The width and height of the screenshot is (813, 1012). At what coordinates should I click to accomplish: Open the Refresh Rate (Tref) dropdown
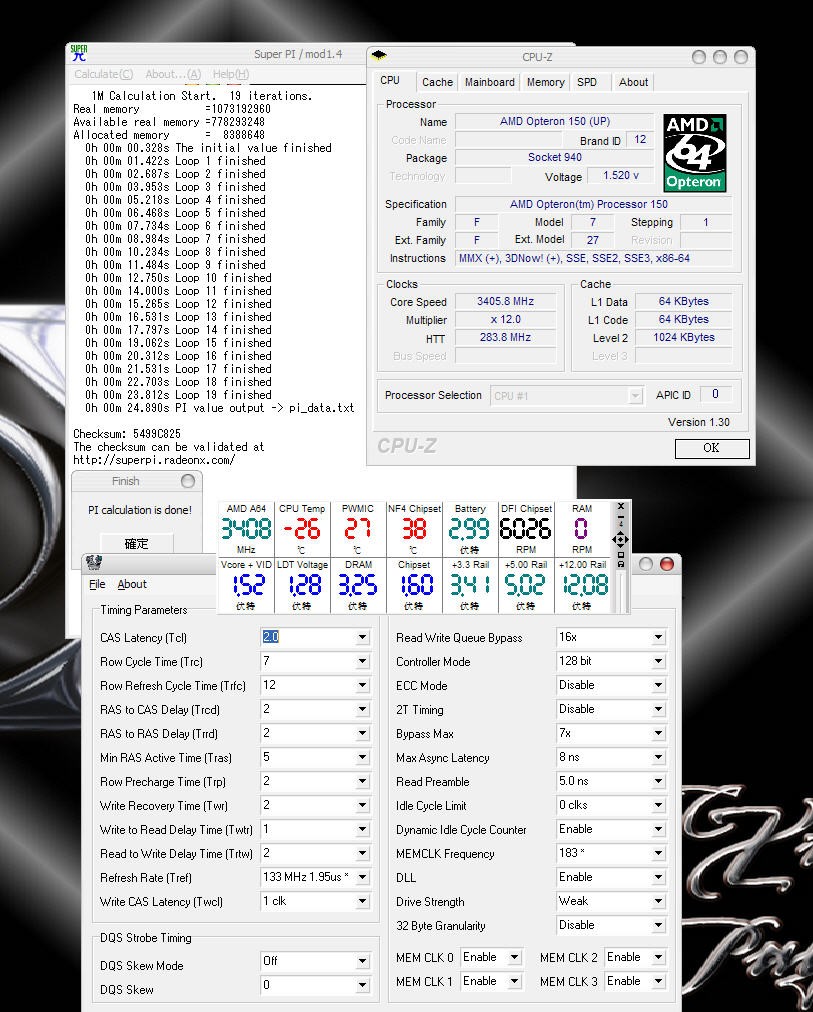[363, 877]
